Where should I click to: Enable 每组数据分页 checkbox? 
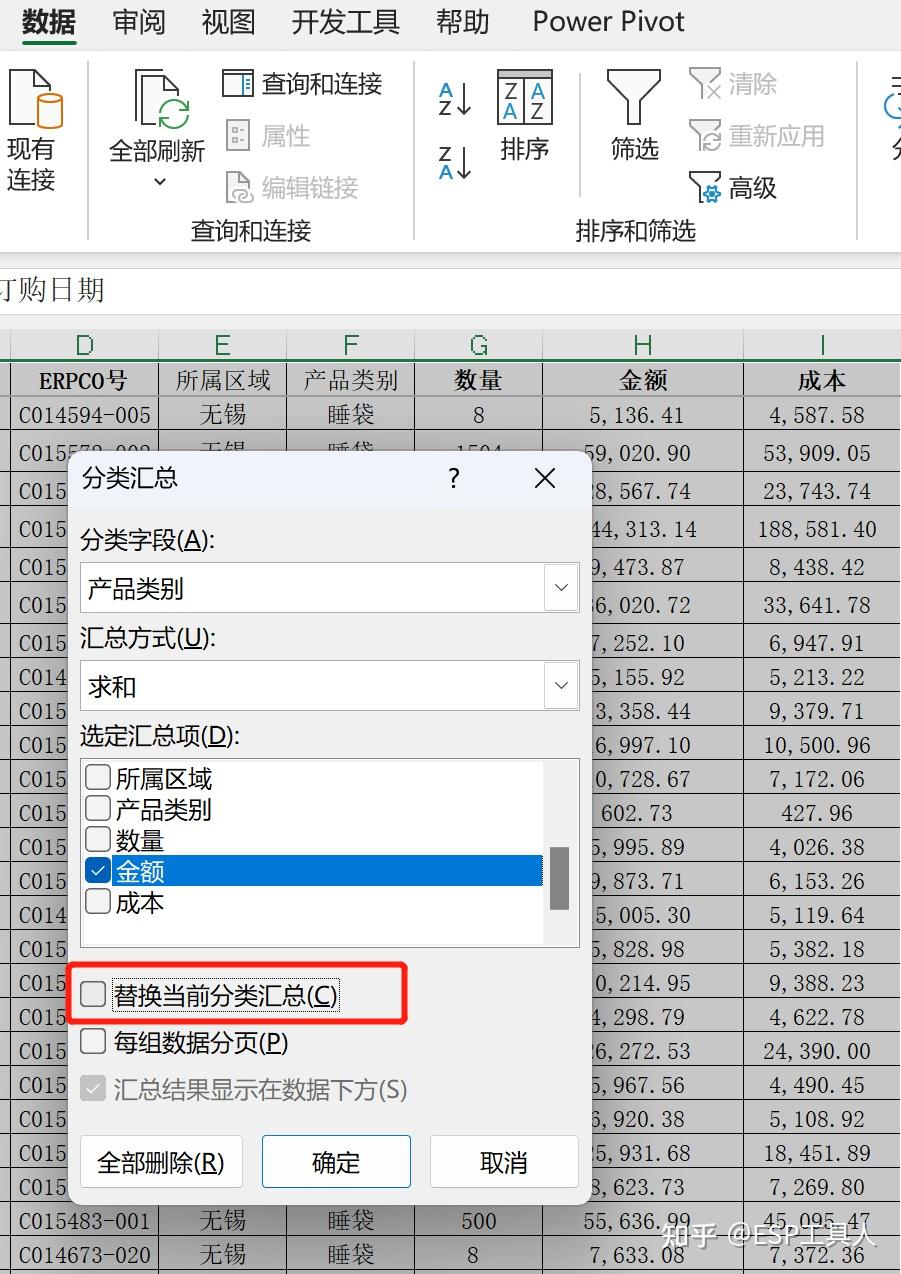(x=93, y=1042)
